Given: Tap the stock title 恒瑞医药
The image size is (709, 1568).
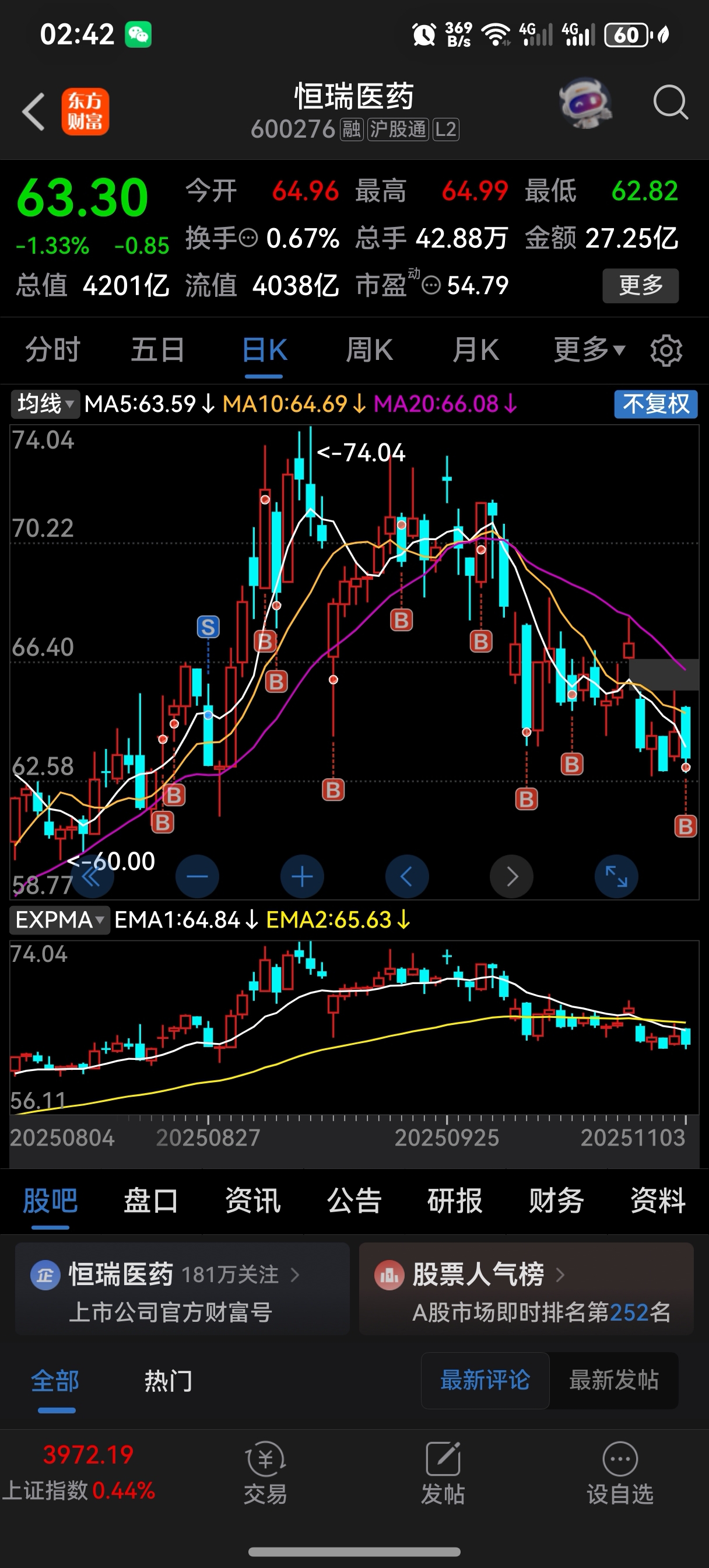Looking at the screenshot, I should tap(354, 96).
